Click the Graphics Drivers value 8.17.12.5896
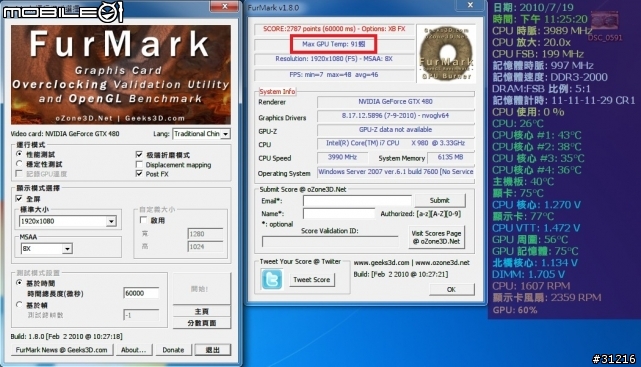The image size is (641, 367). click(395, 116)
